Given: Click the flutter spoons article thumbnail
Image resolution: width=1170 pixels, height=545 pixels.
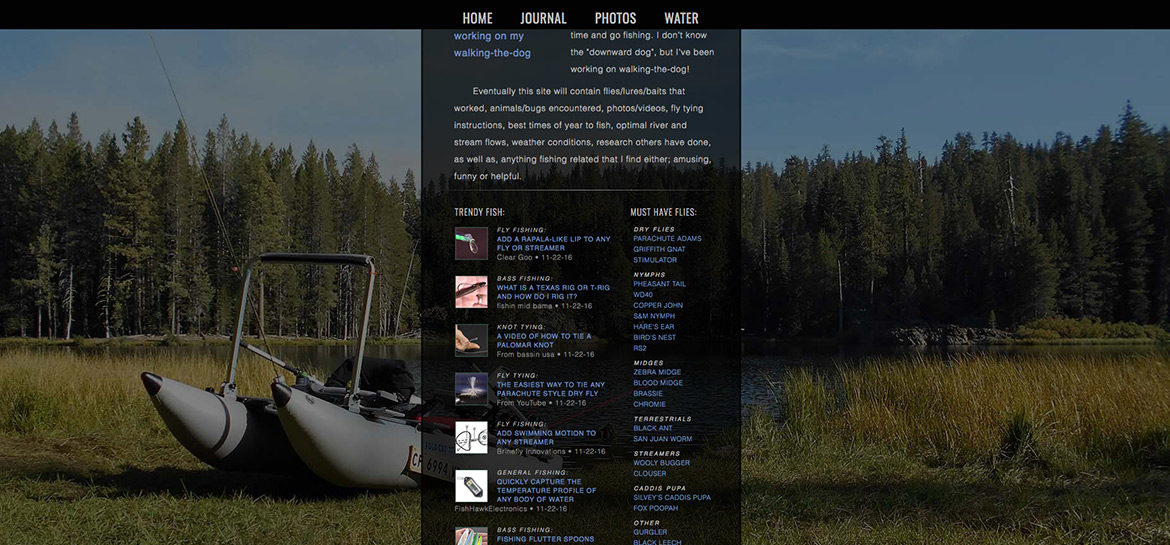Looking at the screenshot, I should (x=471, y=536).
